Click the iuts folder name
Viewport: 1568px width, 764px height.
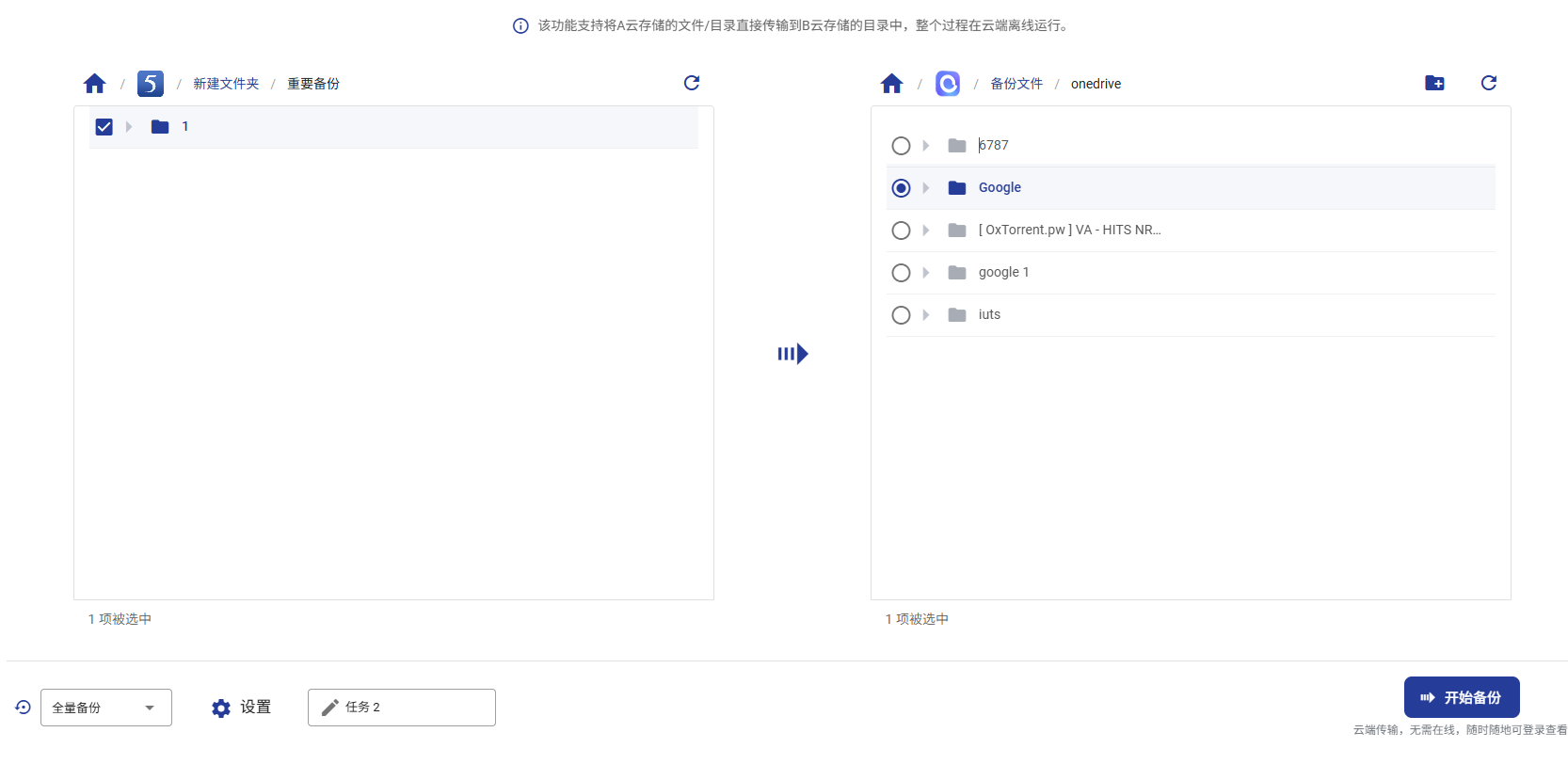[989, 315]
